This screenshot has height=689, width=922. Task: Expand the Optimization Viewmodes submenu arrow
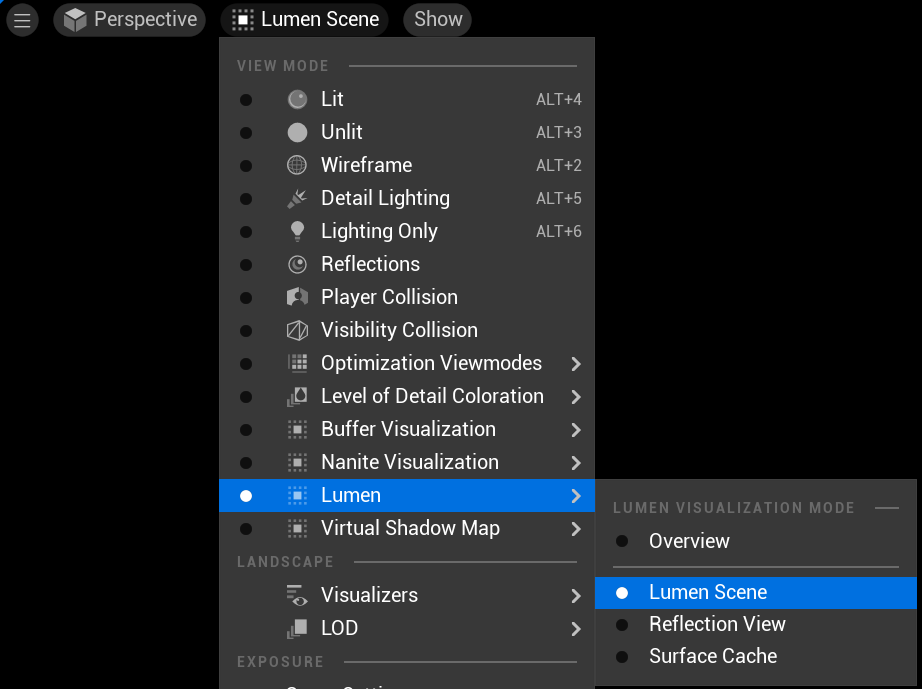(575, 364)
